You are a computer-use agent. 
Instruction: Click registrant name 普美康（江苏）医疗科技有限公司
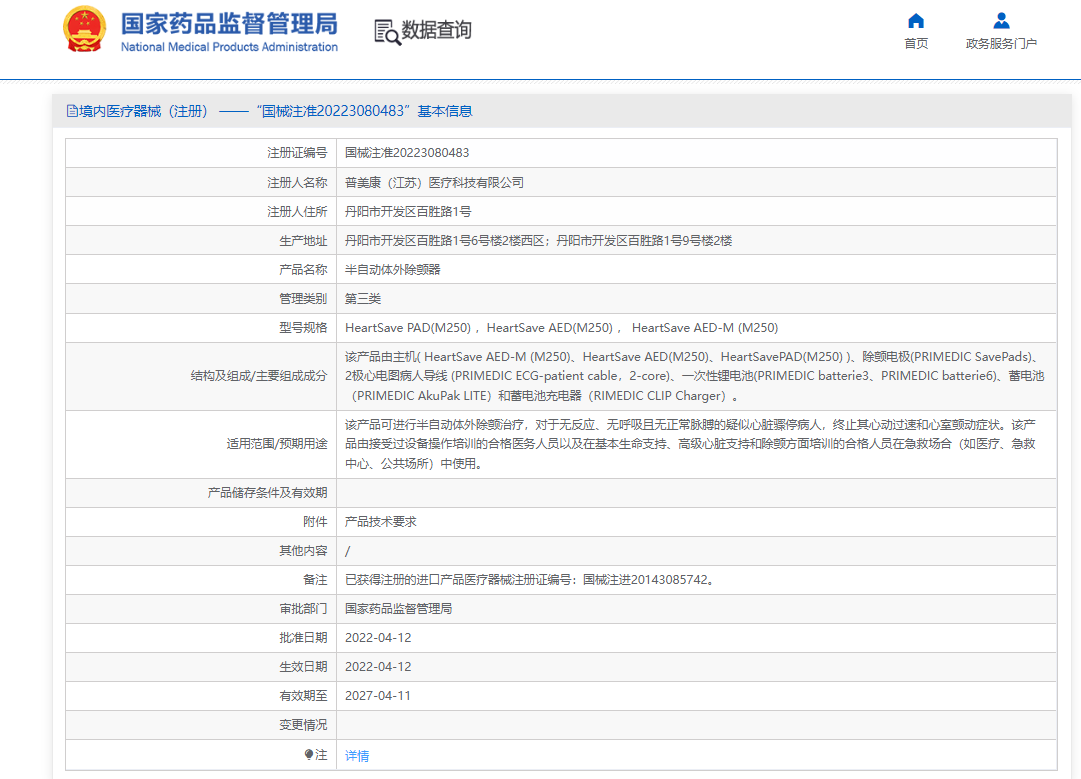[434, 183]
